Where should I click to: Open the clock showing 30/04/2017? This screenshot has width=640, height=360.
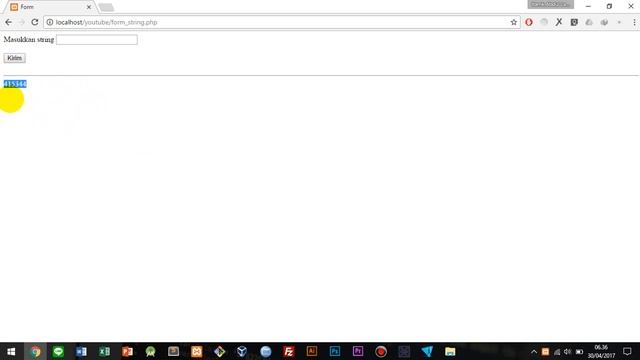(601, 351)
